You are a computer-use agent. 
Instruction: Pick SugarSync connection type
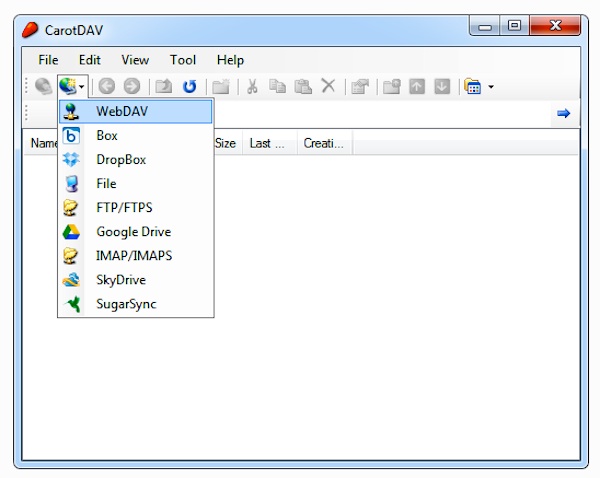[135, 304]
